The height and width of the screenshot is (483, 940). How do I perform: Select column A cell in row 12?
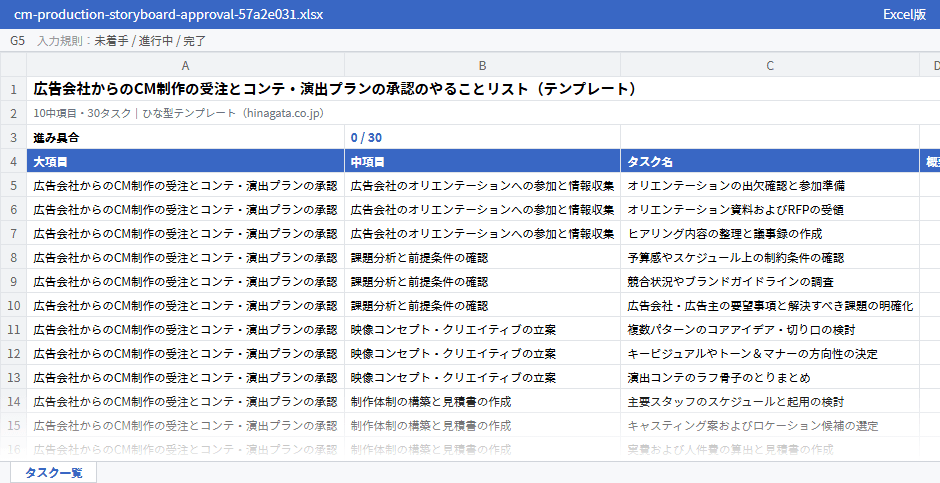pyautogui.click(x=185, y=353)
